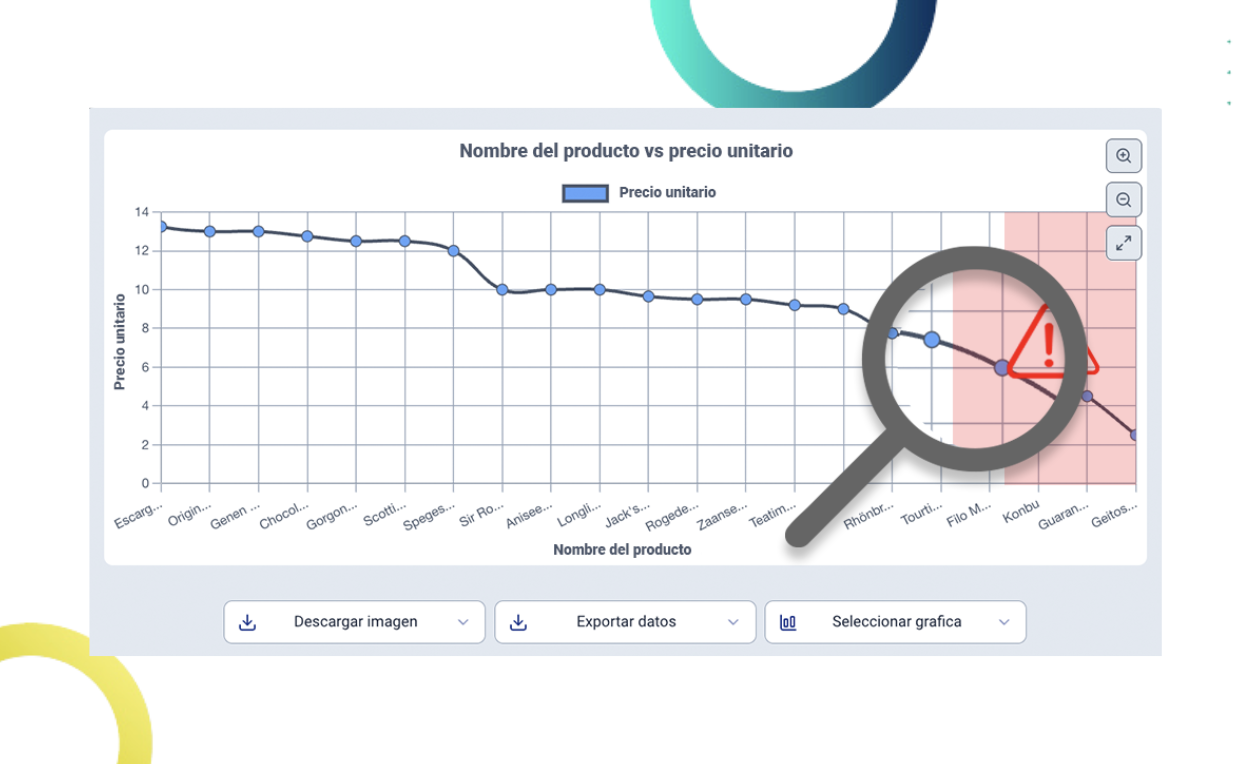Click the blue Precio unitario legend swatch
This screenshot has width=1234, height=764.
585,193
